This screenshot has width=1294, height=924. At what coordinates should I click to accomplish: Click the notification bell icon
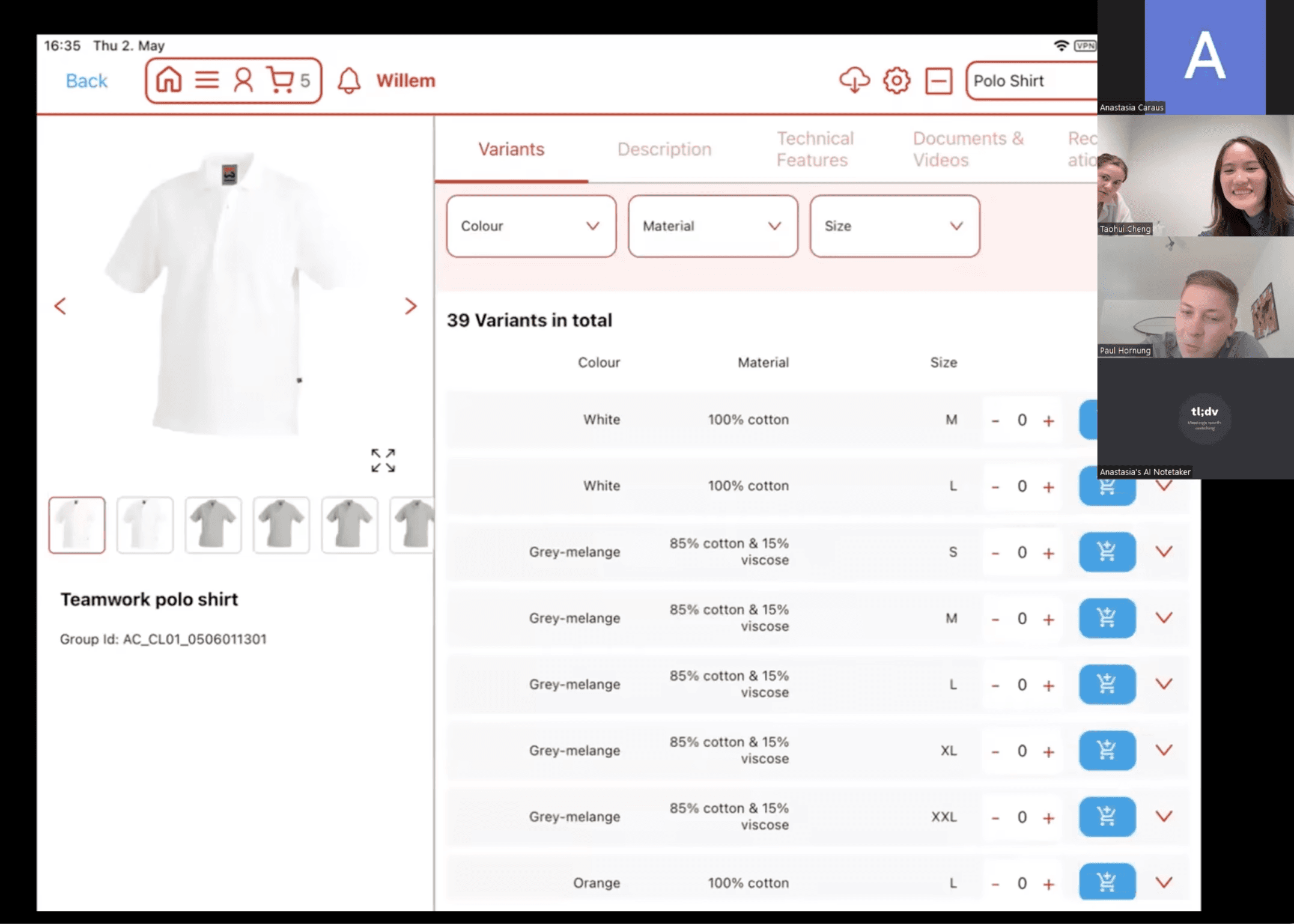coord(349,81)
